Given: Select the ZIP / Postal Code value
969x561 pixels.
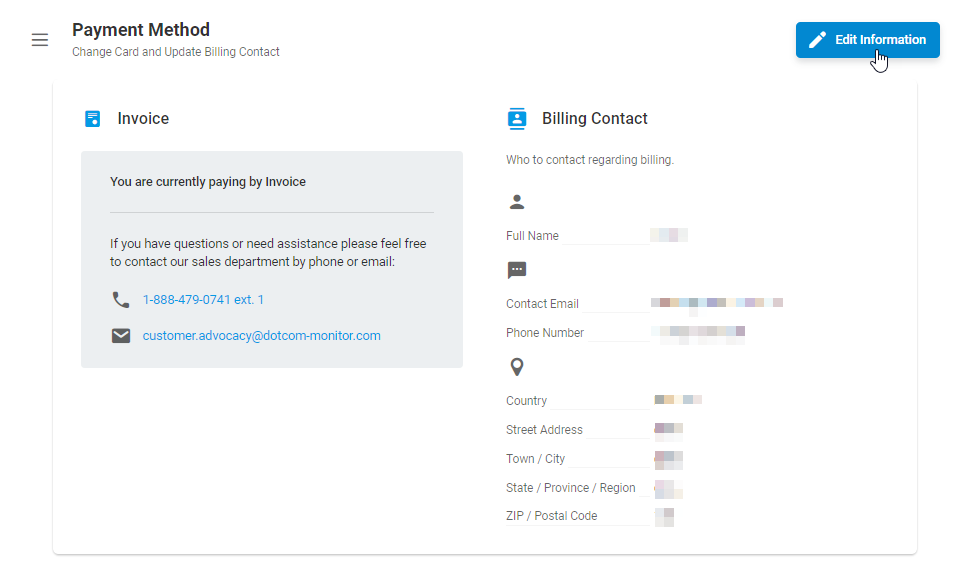Looking at the screenshot, I should [x=664, y=515].
